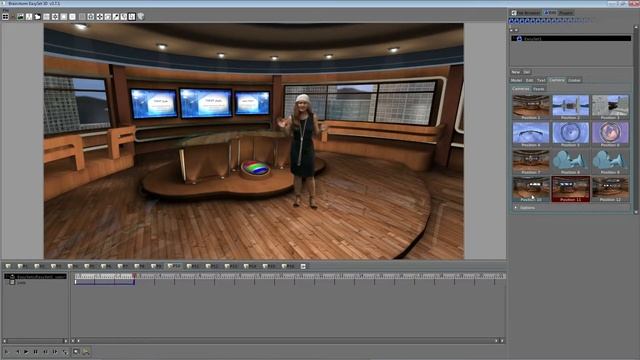
Task: Select the Position 7 camera thumbnail
Action: pyautogui.click(x=531, y=162)
